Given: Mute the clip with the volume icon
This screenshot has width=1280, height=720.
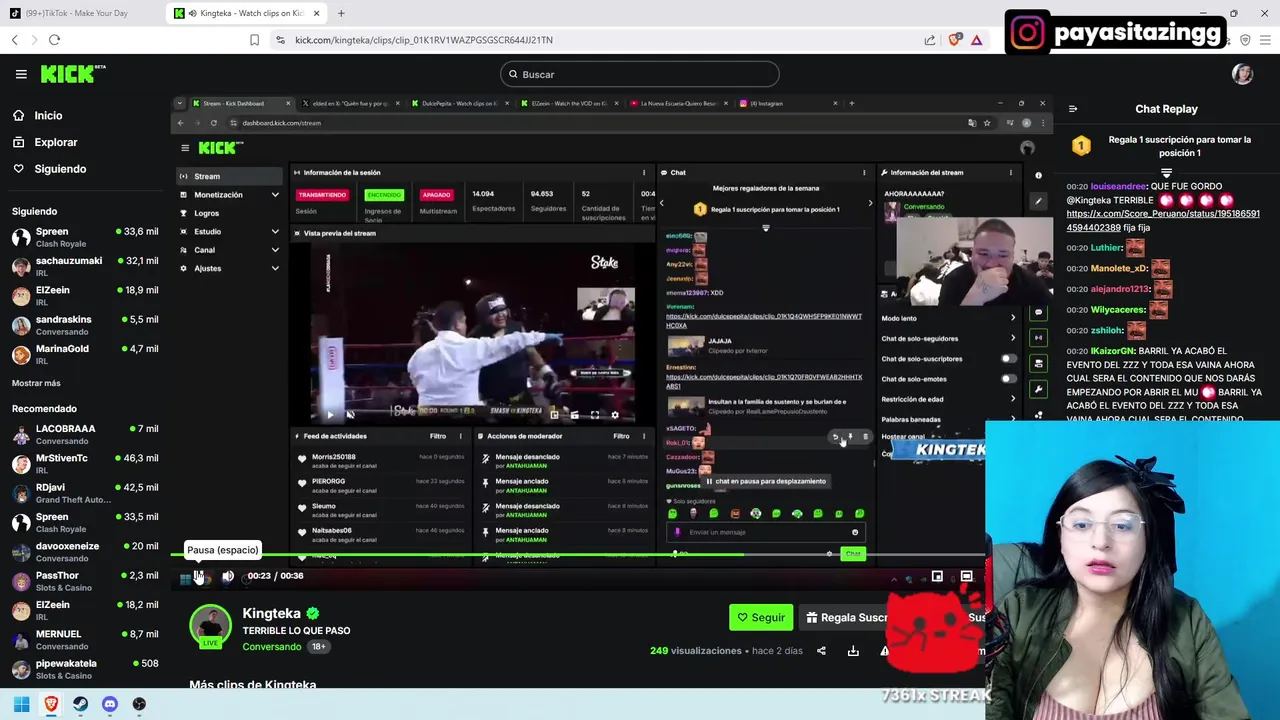Looking at the screenshot, I should (228, 576).
